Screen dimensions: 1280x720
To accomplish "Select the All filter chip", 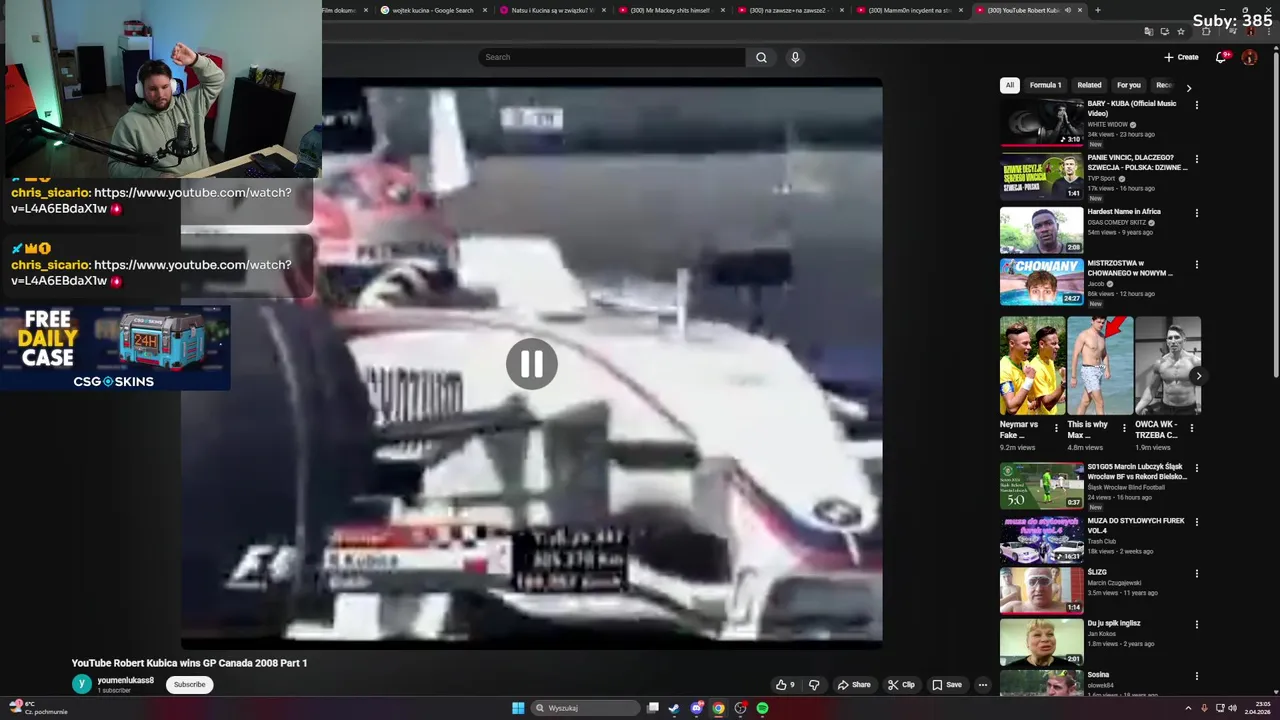I will (1009, 85).
